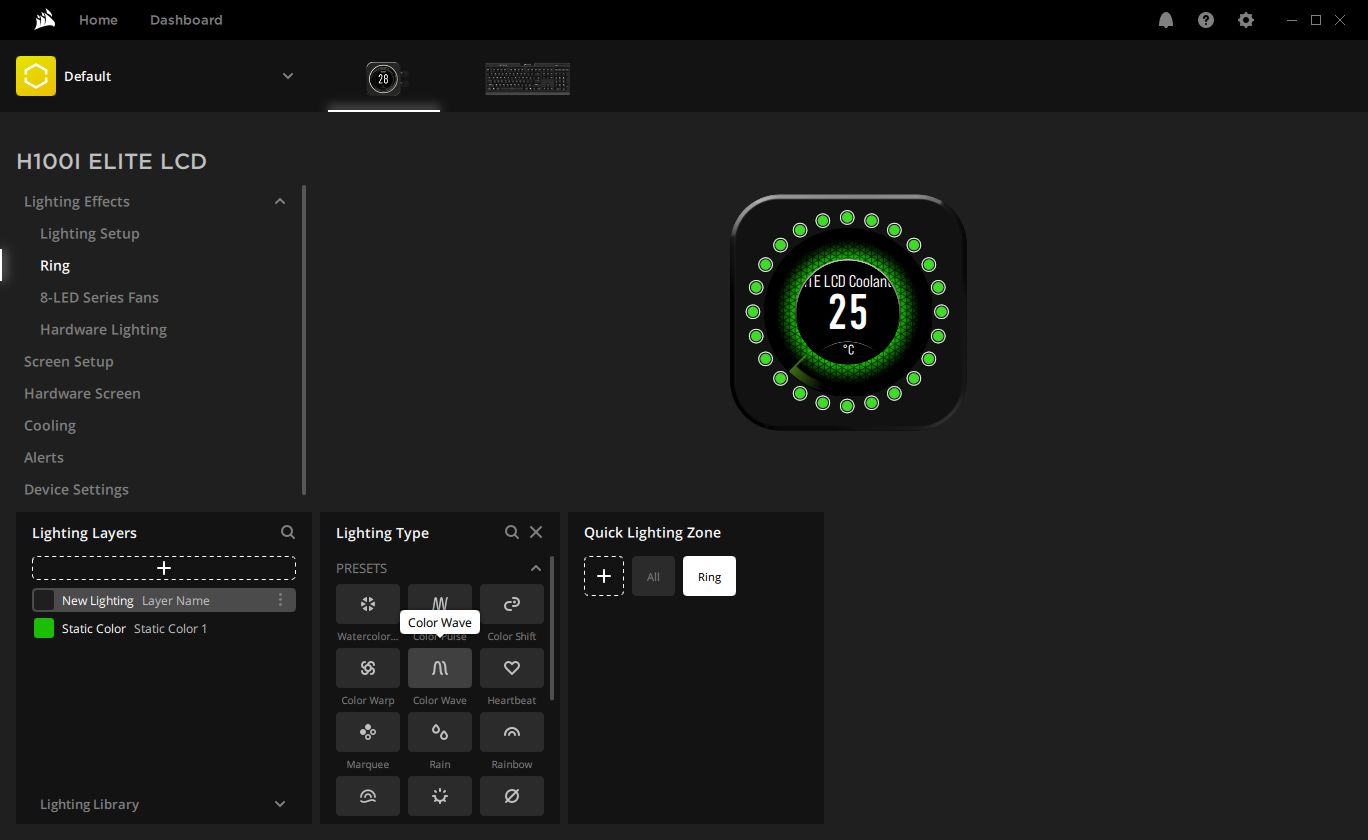This screenshot has width=1368, height=840.
Task: Select the Color Pulse lighting preset
Action: click(x=440, y=604)
